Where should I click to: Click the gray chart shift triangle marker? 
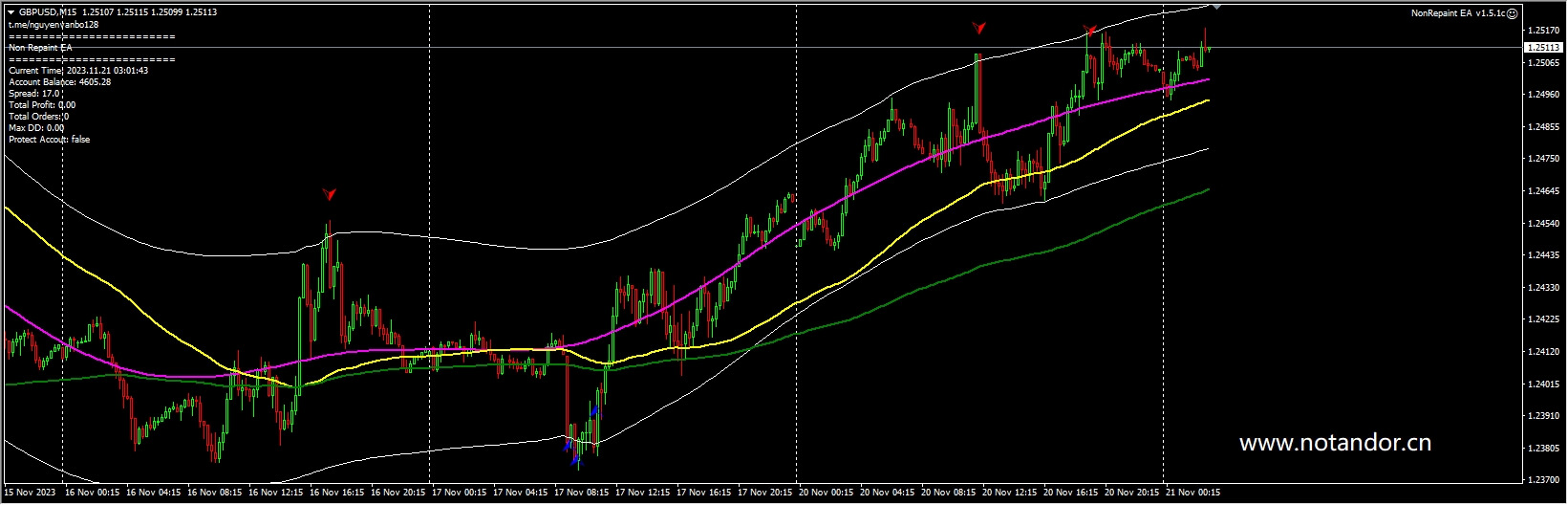(1216, 6)
